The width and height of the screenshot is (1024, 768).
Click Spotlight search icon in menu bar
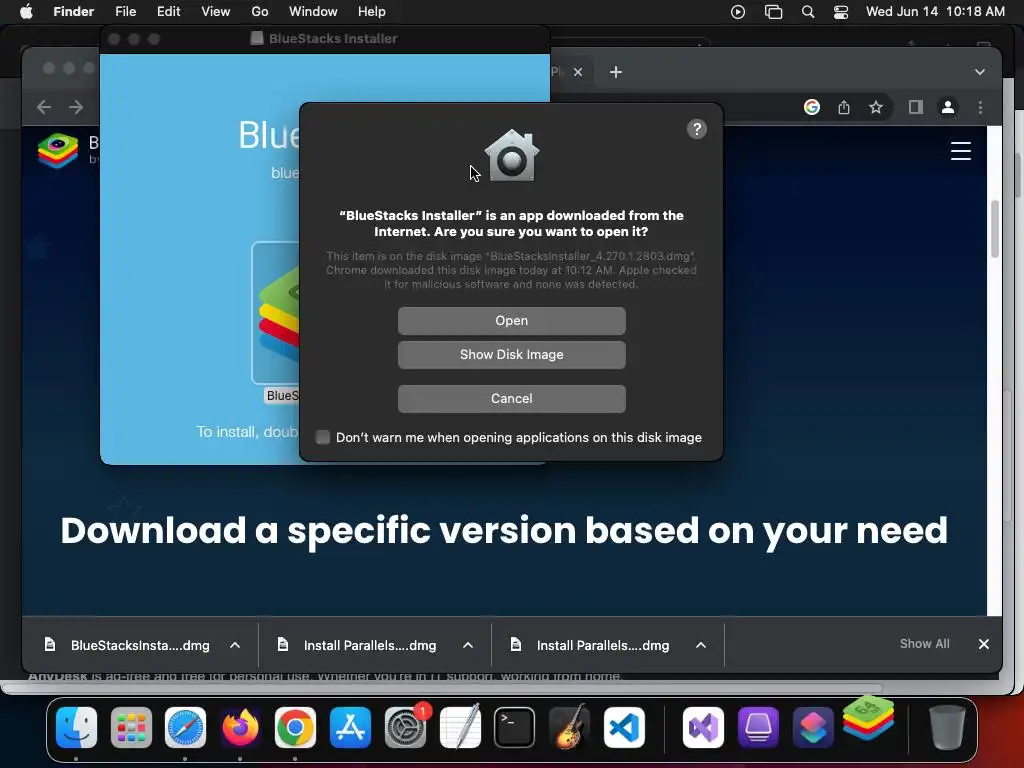click(x=808, y=12)
